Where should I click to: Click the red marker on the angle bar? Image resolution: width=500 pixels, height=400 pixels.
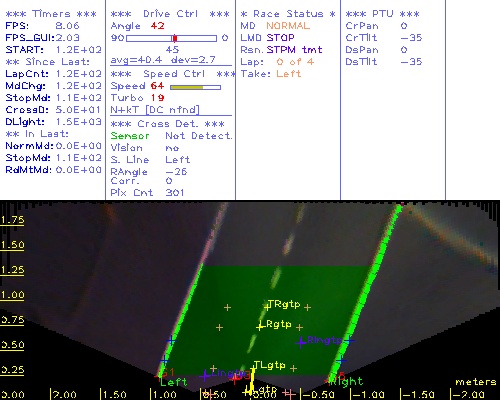[x=175, y=38]
